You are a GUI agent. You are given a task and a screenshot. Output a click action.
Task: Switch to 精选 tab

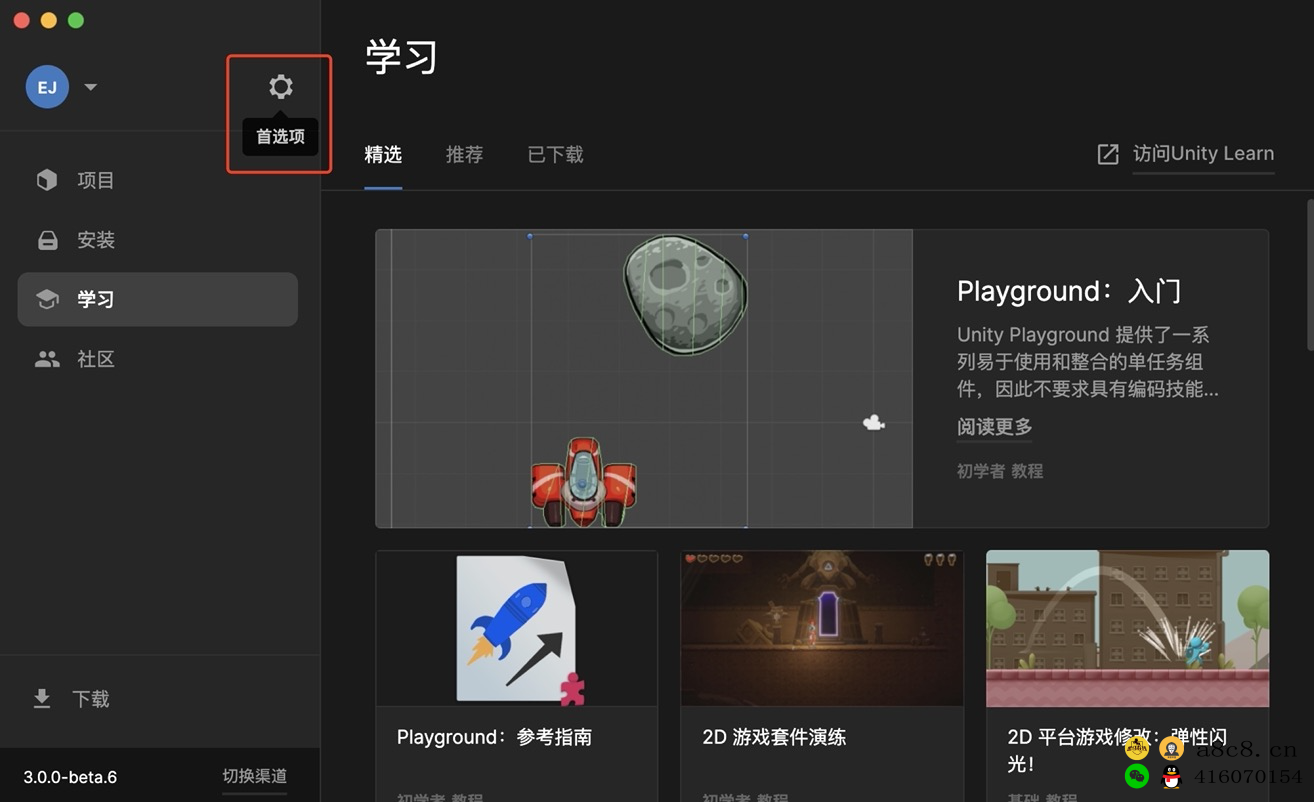point(383,155)
